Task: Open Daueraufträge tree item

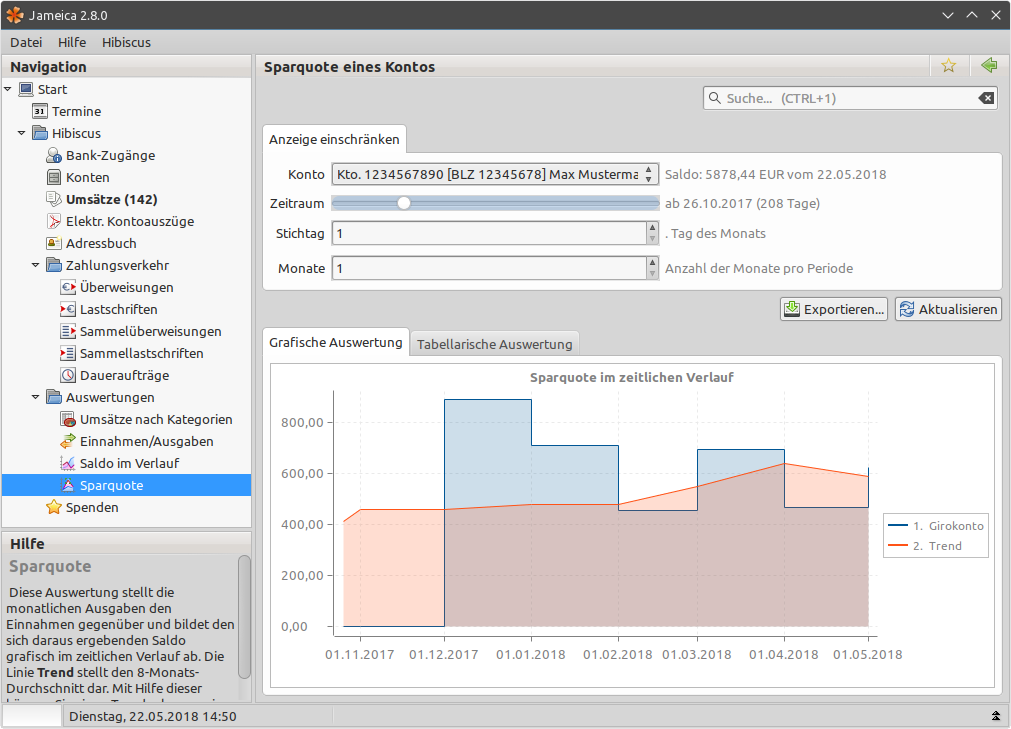Action: [x=124, y=375]
